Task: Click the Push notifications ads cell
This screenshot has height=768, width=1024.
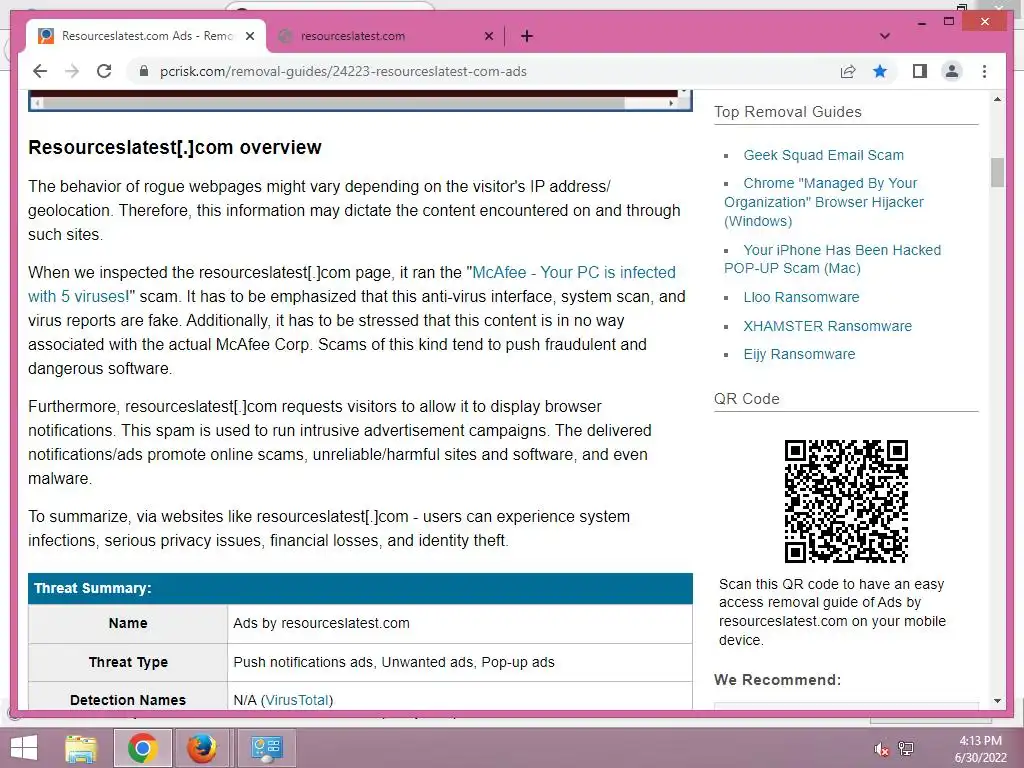Action: [460, 662]
